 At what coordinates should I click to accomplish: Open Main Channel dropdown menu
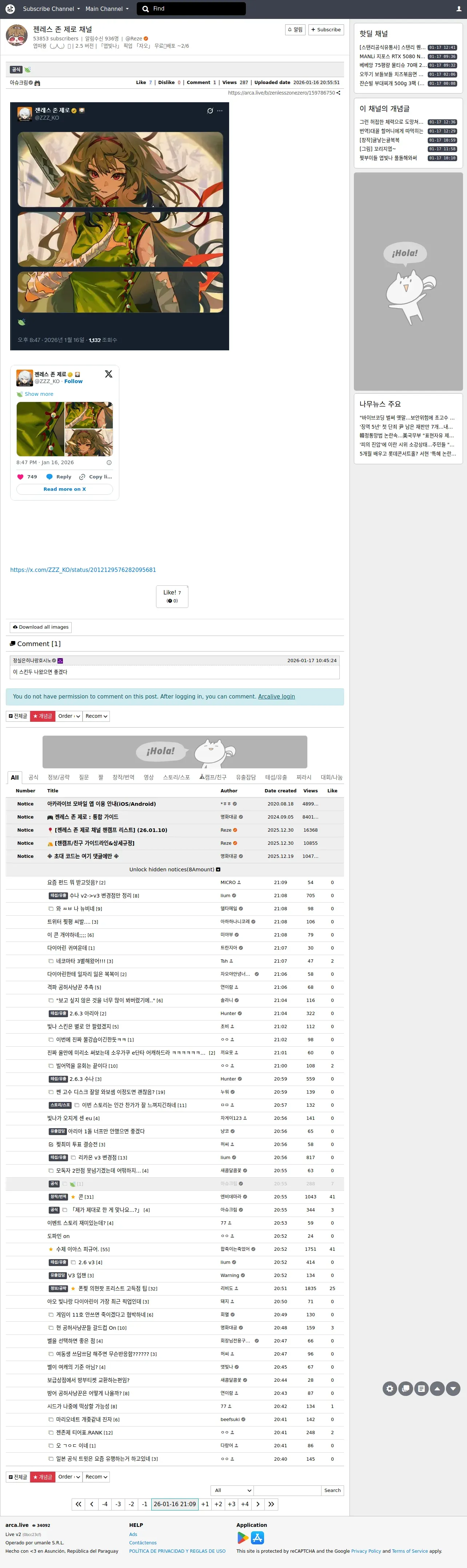107,8
